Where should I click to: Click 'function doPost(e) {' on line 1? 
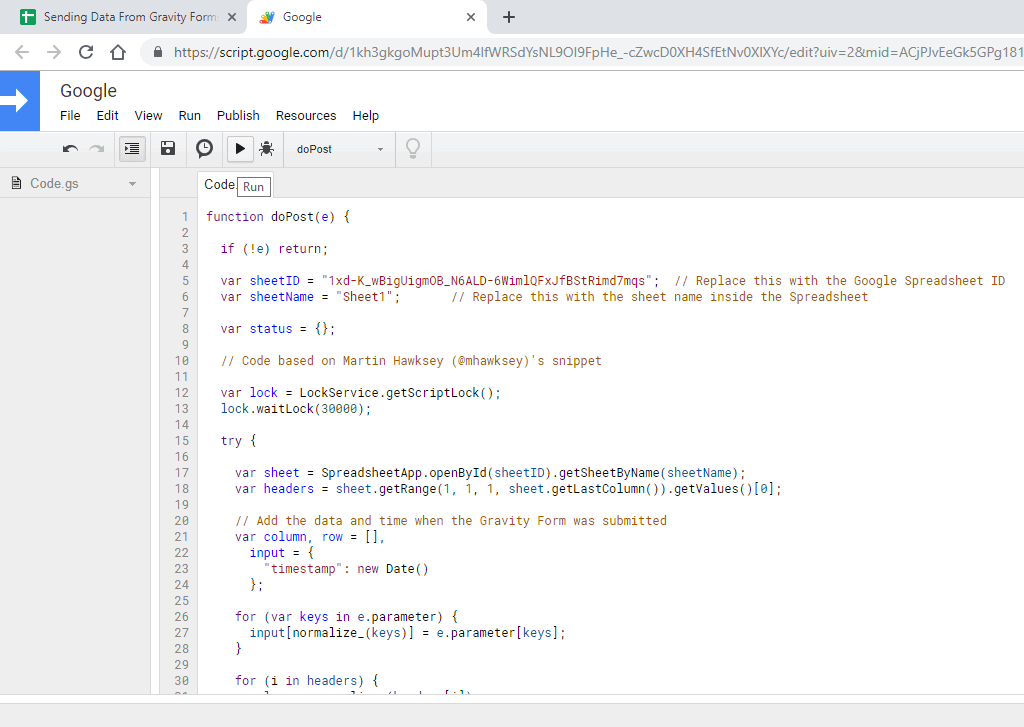278,217
